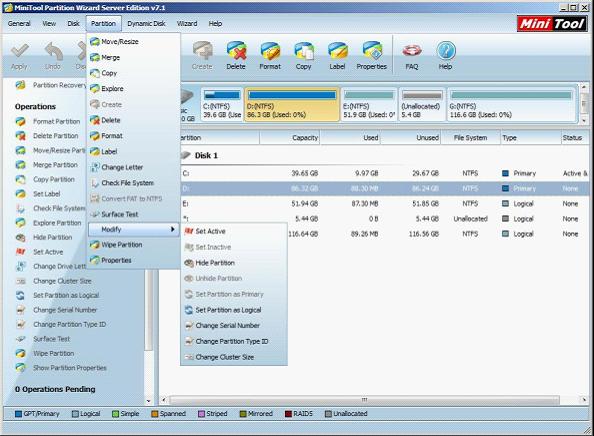Click Delete Partition in Operations panel
The height and width of the screenshot is (436, 594).
[x=55, y=136]
